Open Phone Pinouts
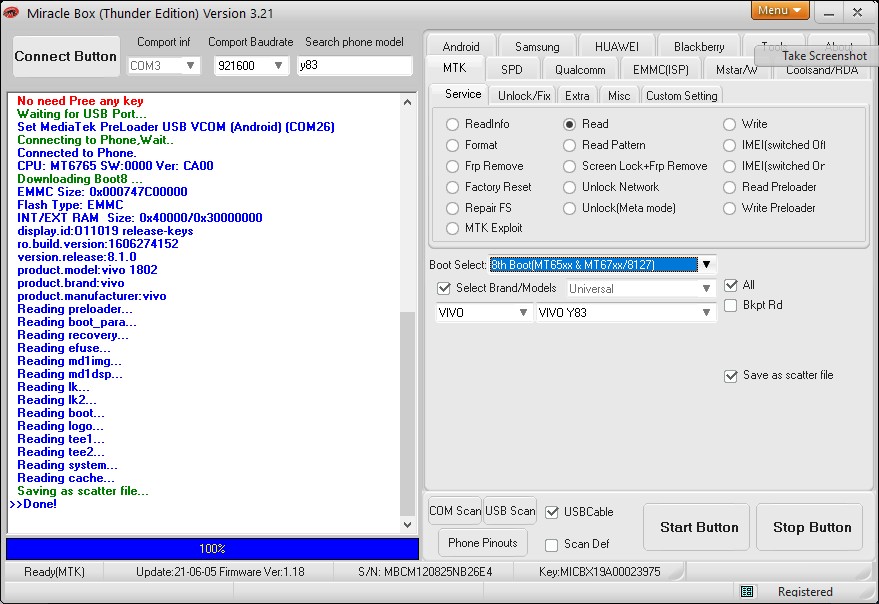 (483, 542)
